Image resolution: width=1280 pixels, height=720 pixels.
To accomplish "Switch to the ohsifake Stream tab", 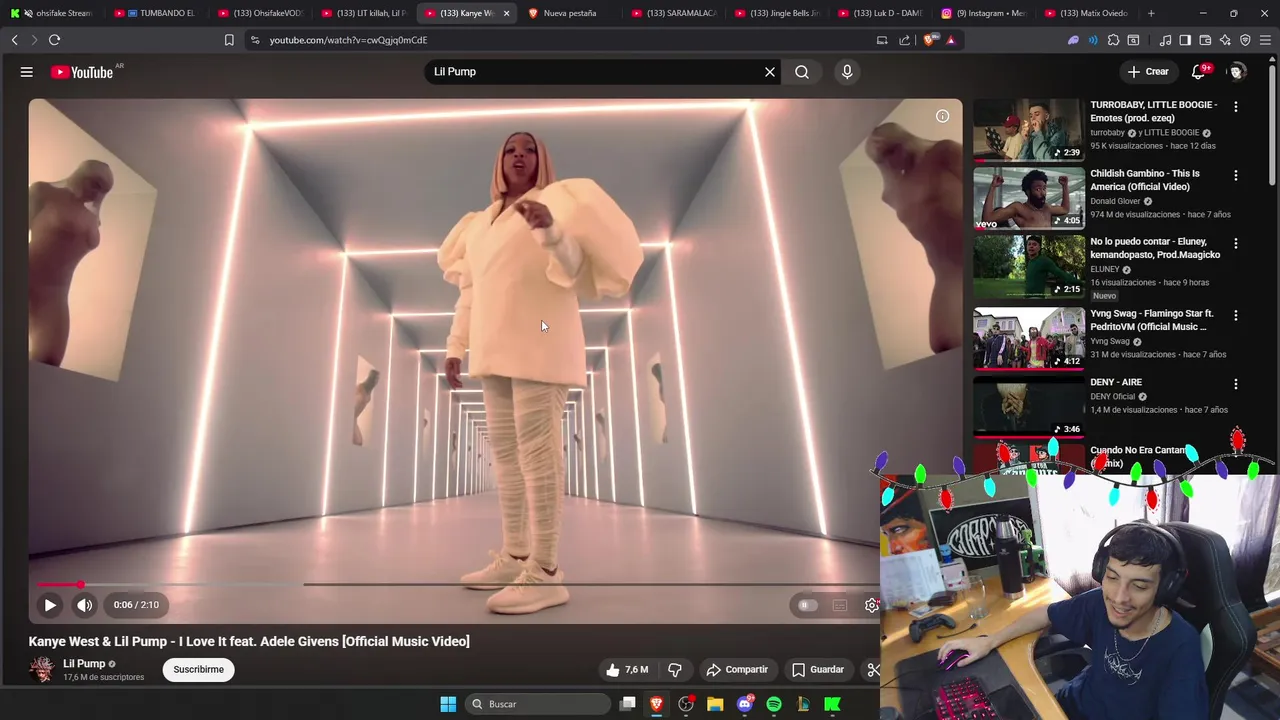I will (x=54, y=13).
